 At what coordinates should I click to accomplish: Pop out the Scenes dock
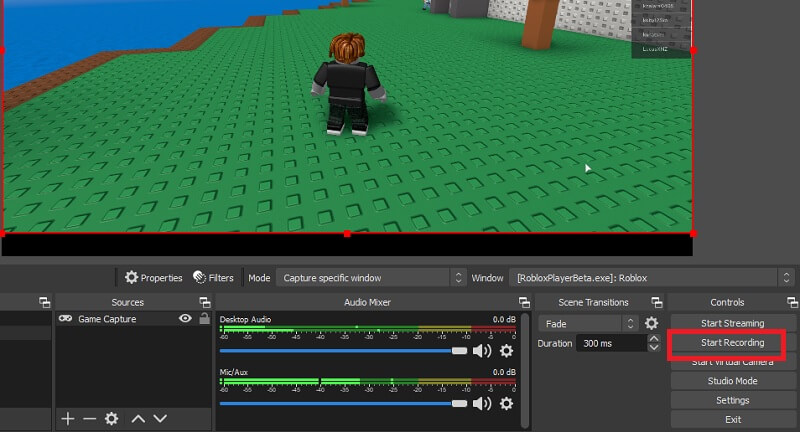pos(44,302)
